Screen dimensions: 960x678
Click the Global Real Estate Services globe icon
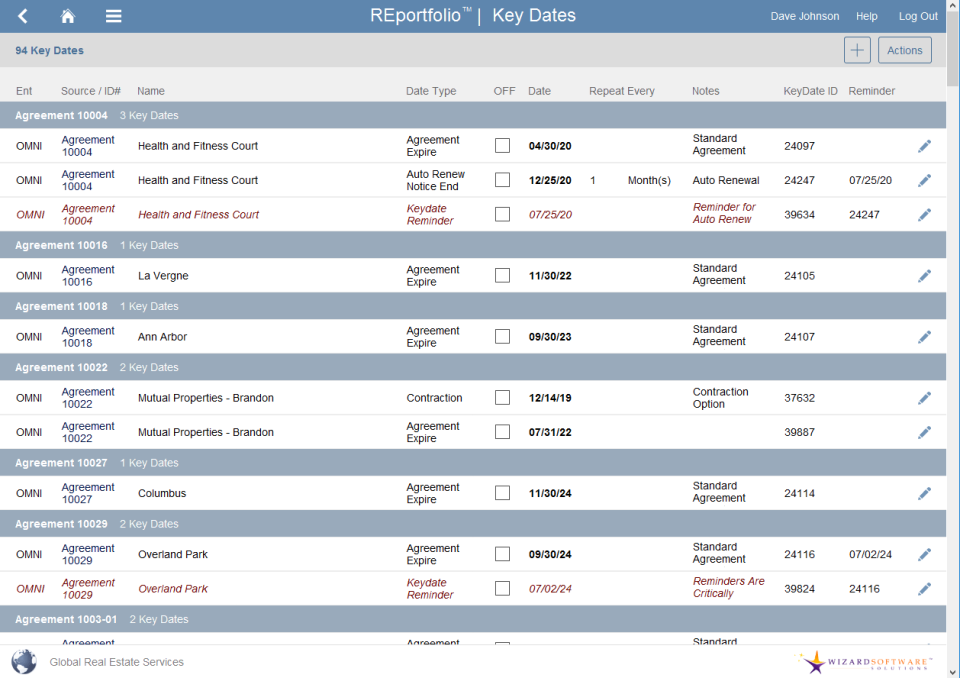22,661
